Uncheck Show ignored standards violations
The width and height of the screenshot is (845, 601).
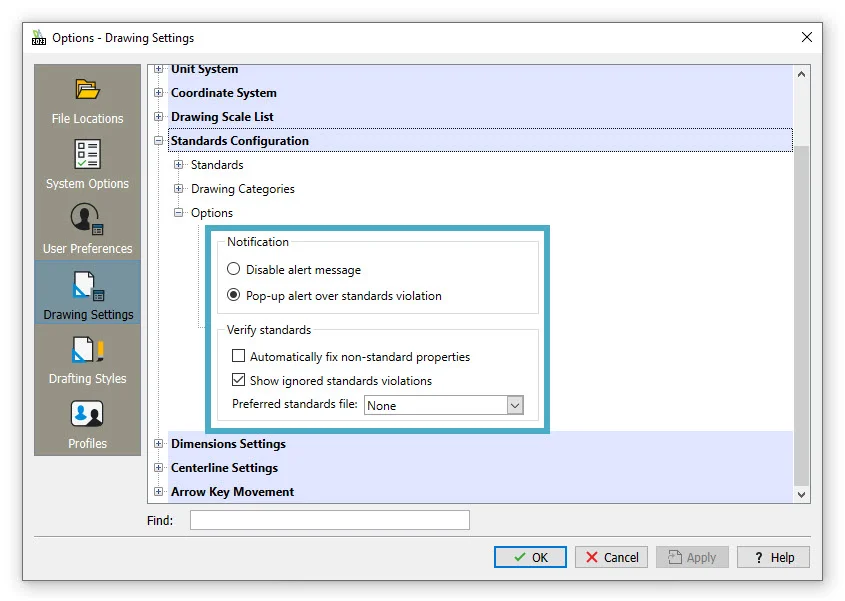238,380
